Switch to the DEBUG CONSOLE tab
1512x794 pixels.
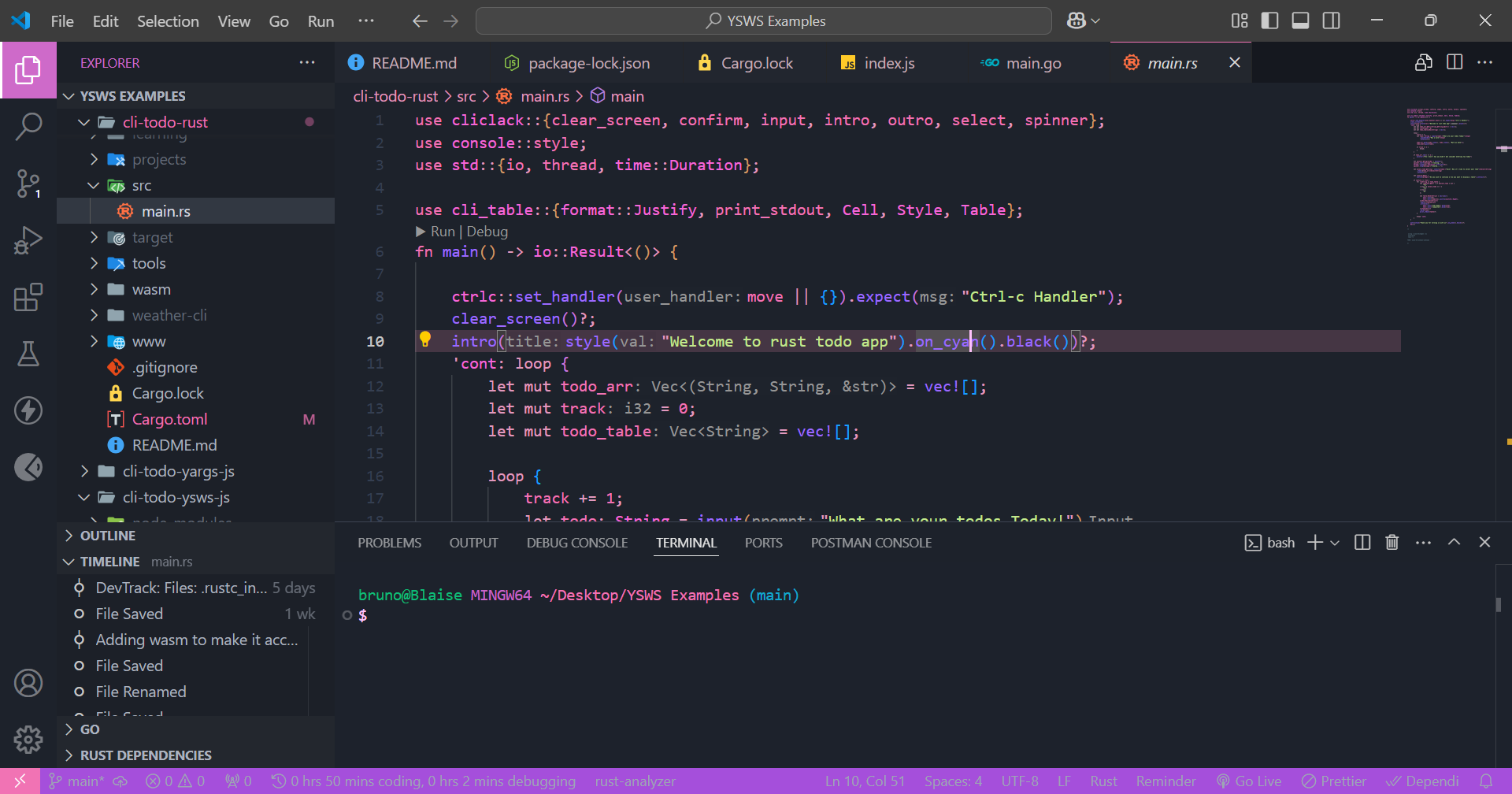tap(577, 543)
